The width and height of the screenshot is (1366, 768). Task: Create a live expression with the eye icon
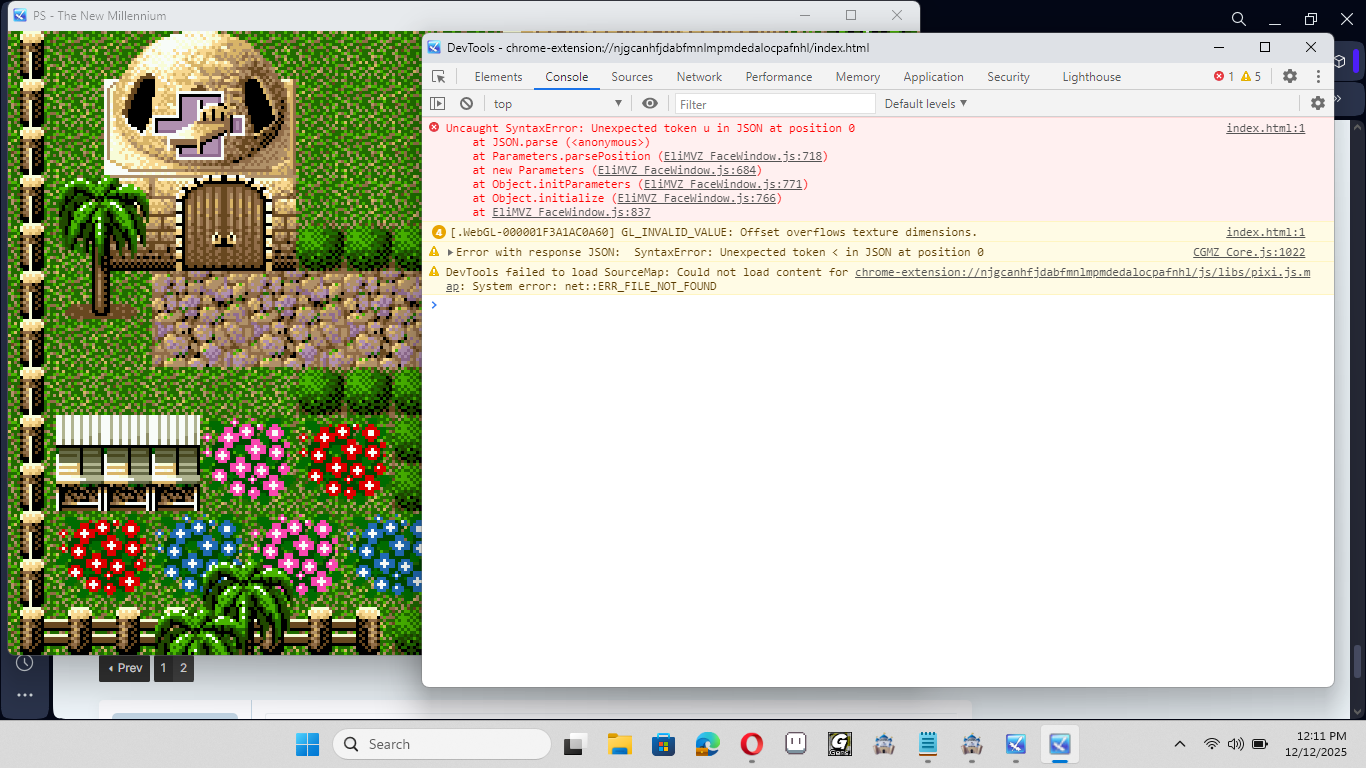pos(650,104)
